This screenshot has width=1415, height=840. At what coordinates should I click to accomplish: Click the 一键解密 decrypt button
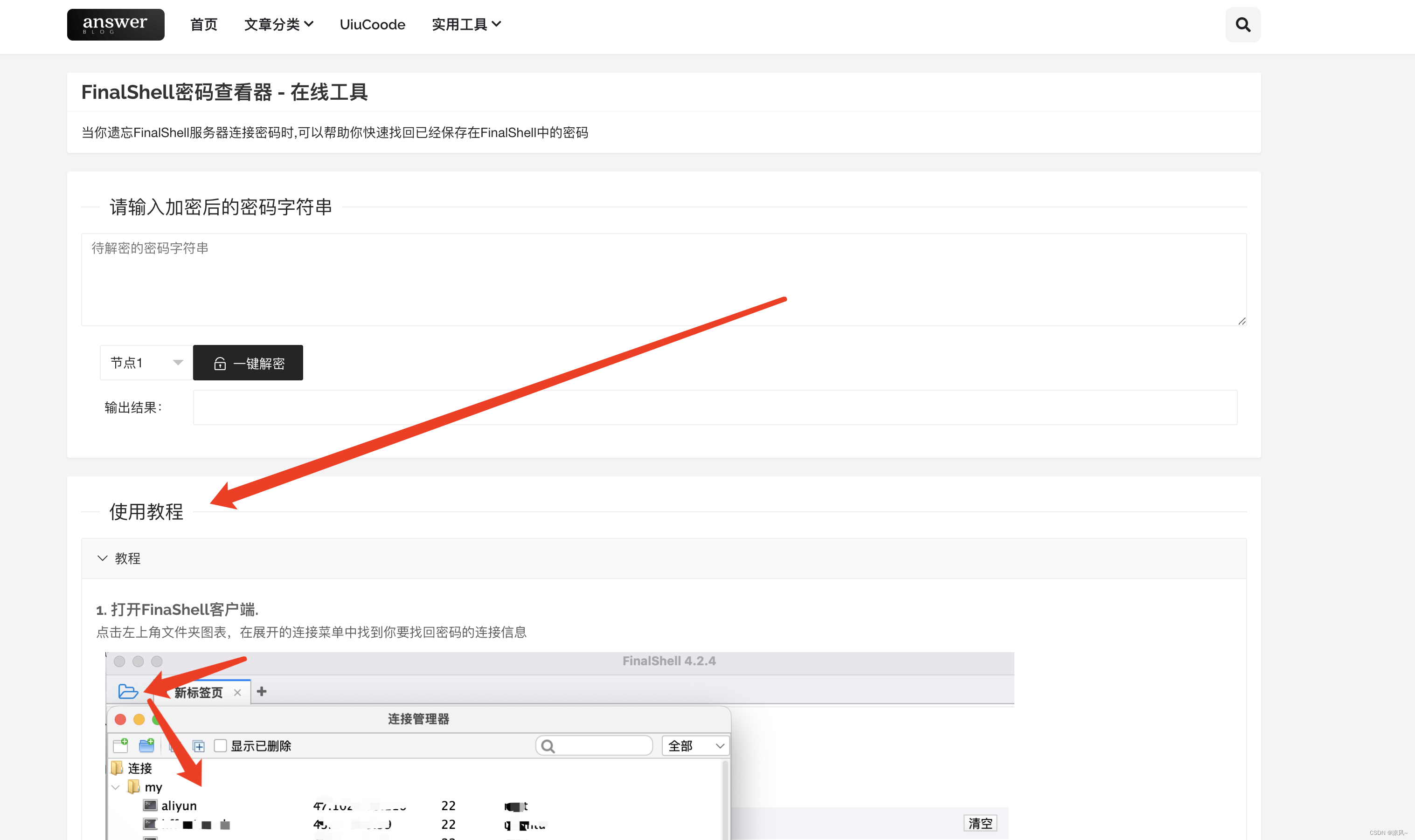click(x=248, y=362)
